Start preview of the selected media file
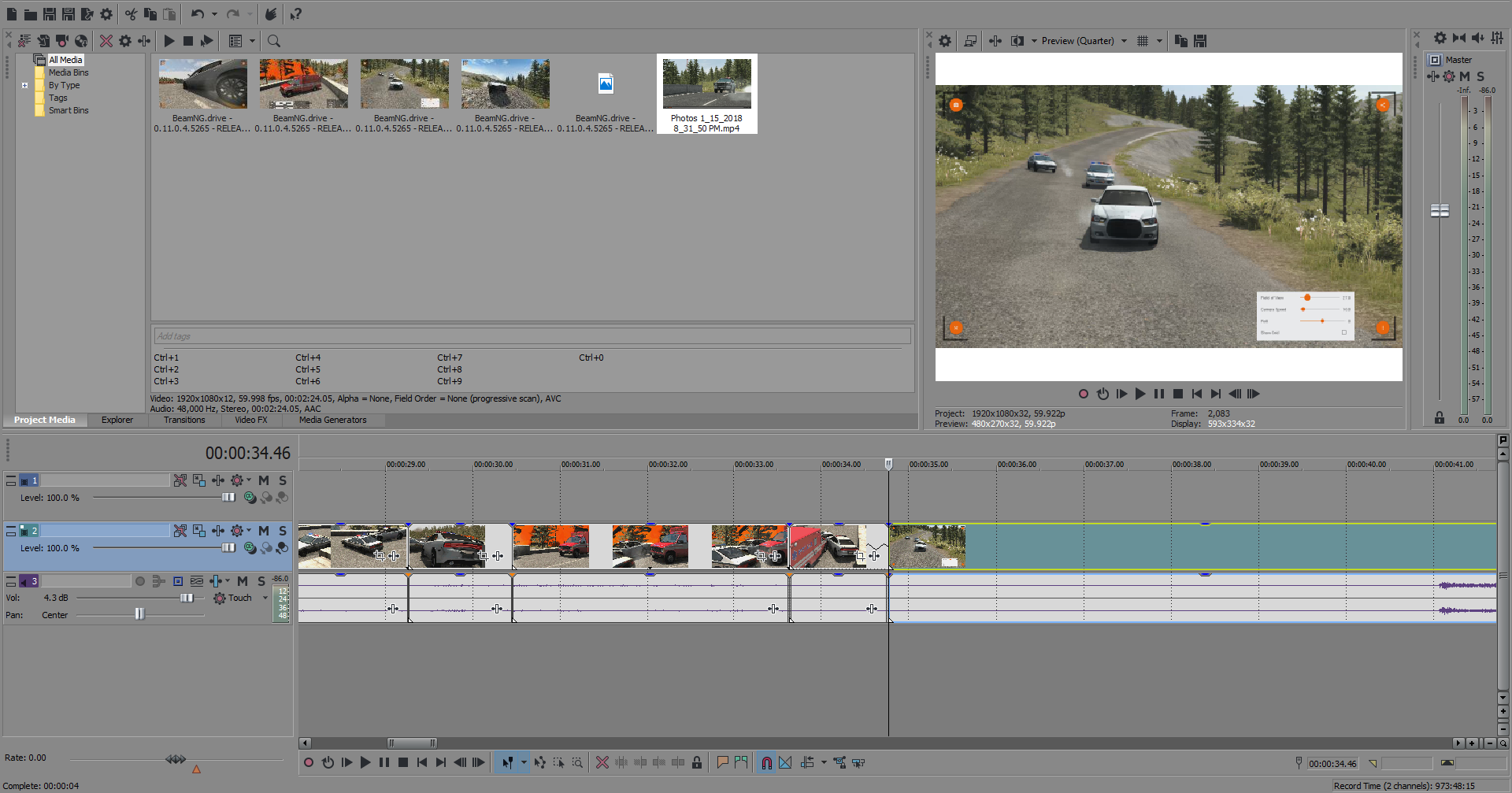The height and width of the screenshot is (793, 1512). [169, 41]
